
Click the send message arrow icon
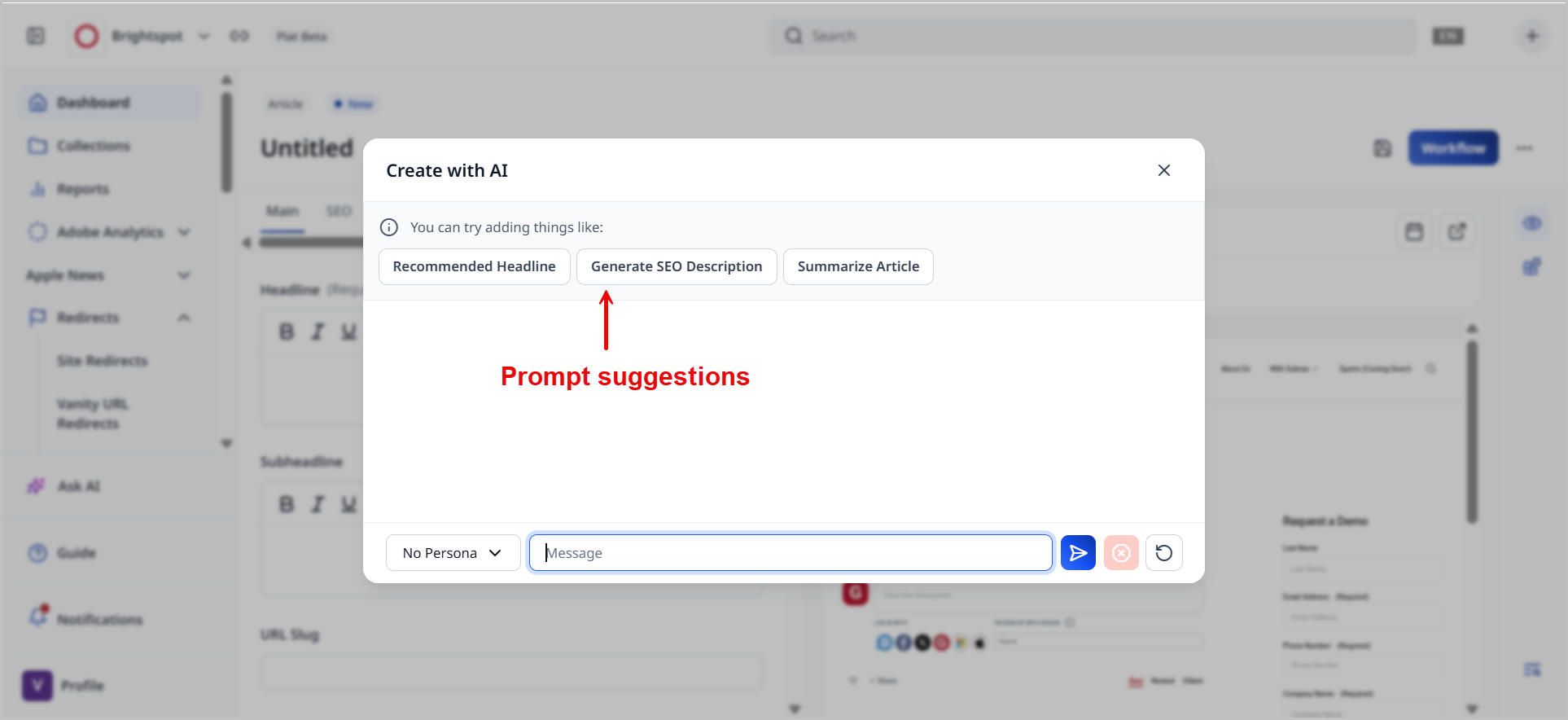coord(1078,553)
